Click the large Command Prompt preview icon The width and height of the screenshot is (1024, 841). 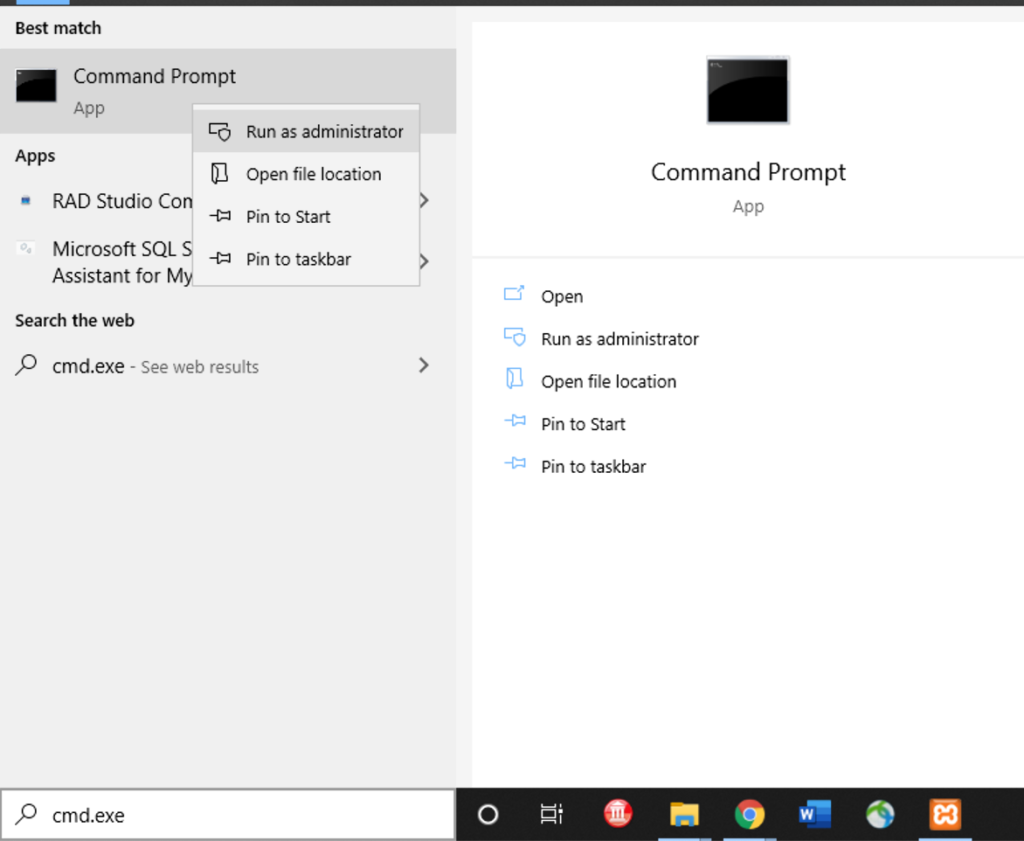pyautogui.click(x=748, y=90)
